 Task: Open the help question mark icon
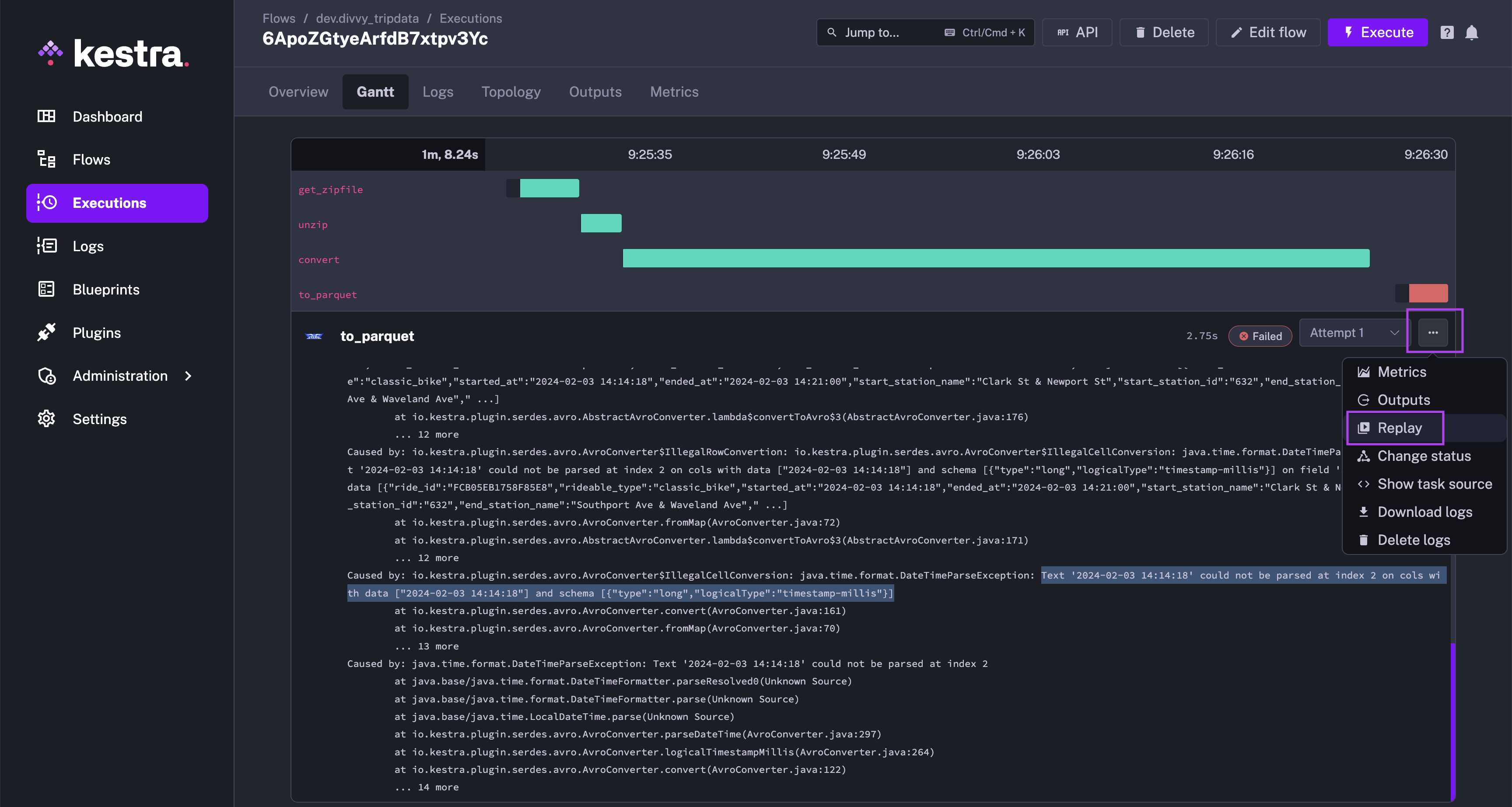click(1447, 33)
